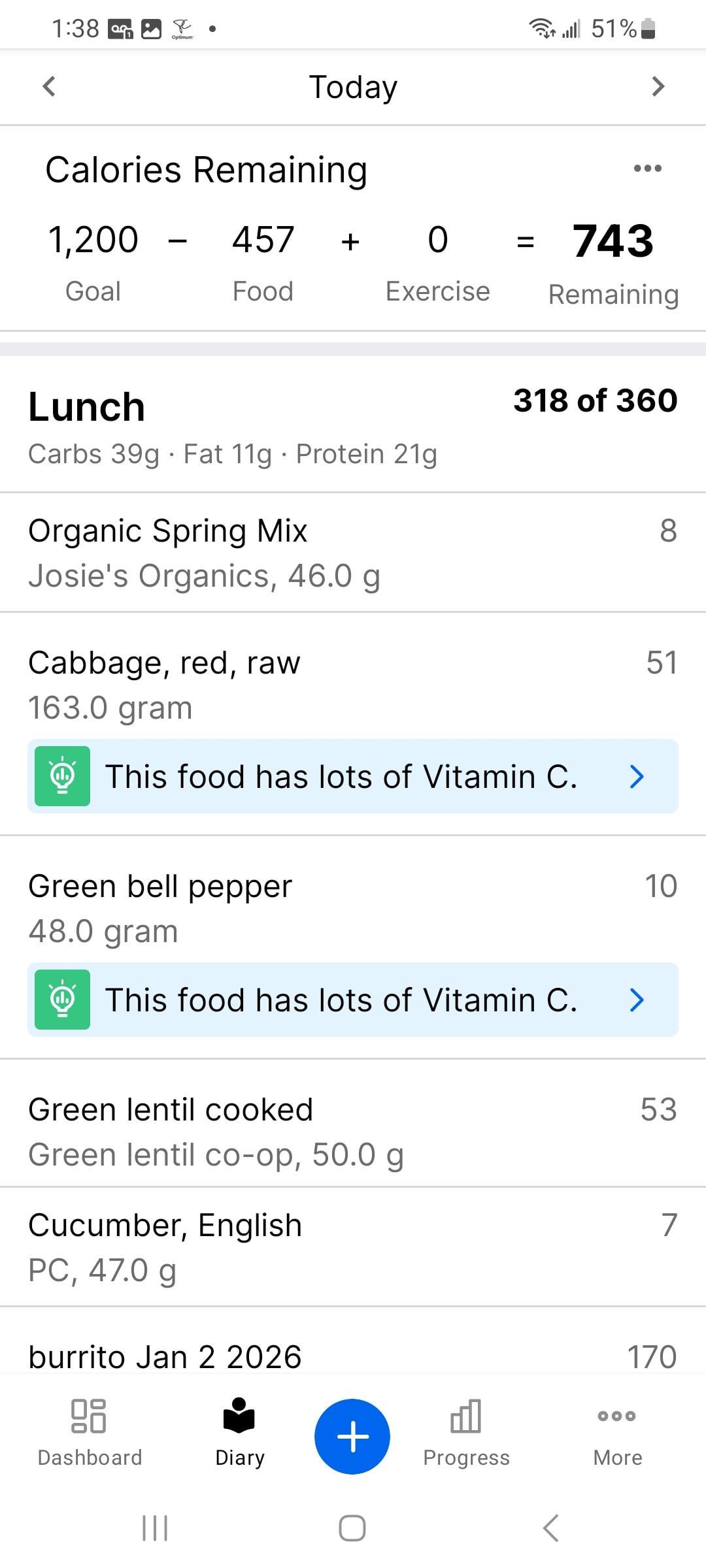Expand the green bell pepper Vitamin C tip chevron
This screenshot has height=1568, width=706.
[x=637, y=1000]
